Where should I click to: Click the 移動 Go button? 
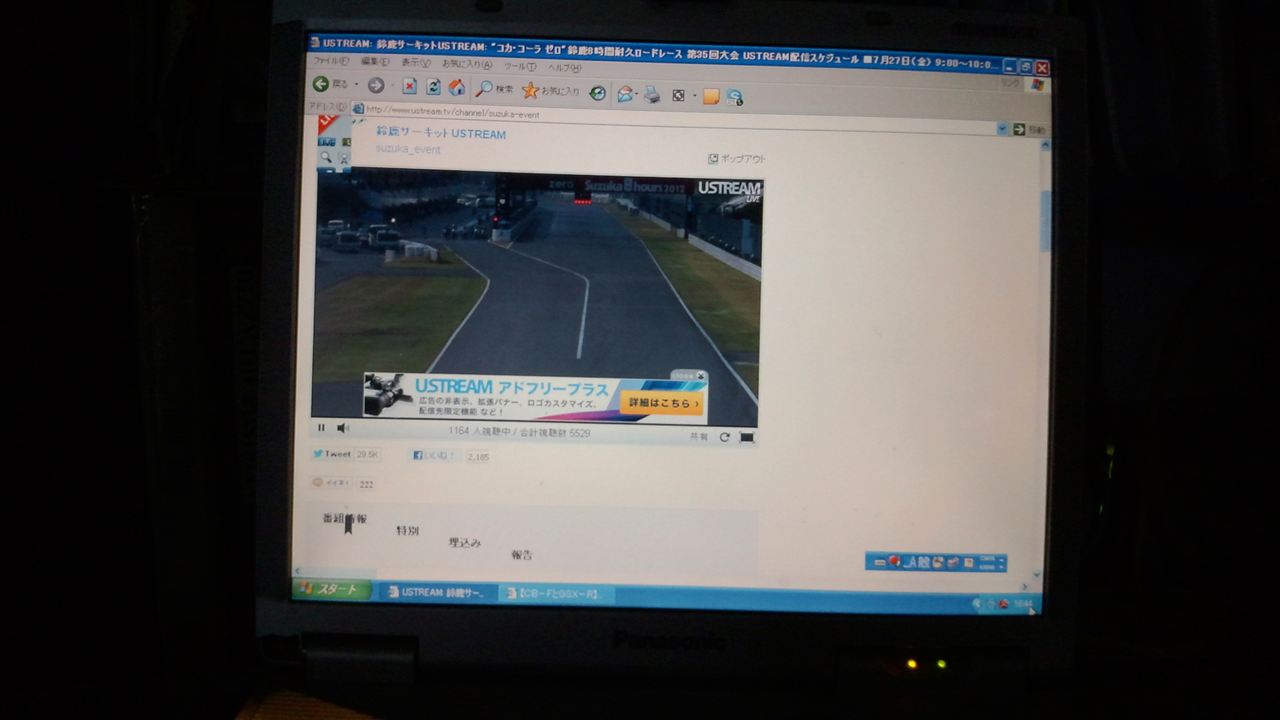pyautogui.click(x=1031, y=130)
